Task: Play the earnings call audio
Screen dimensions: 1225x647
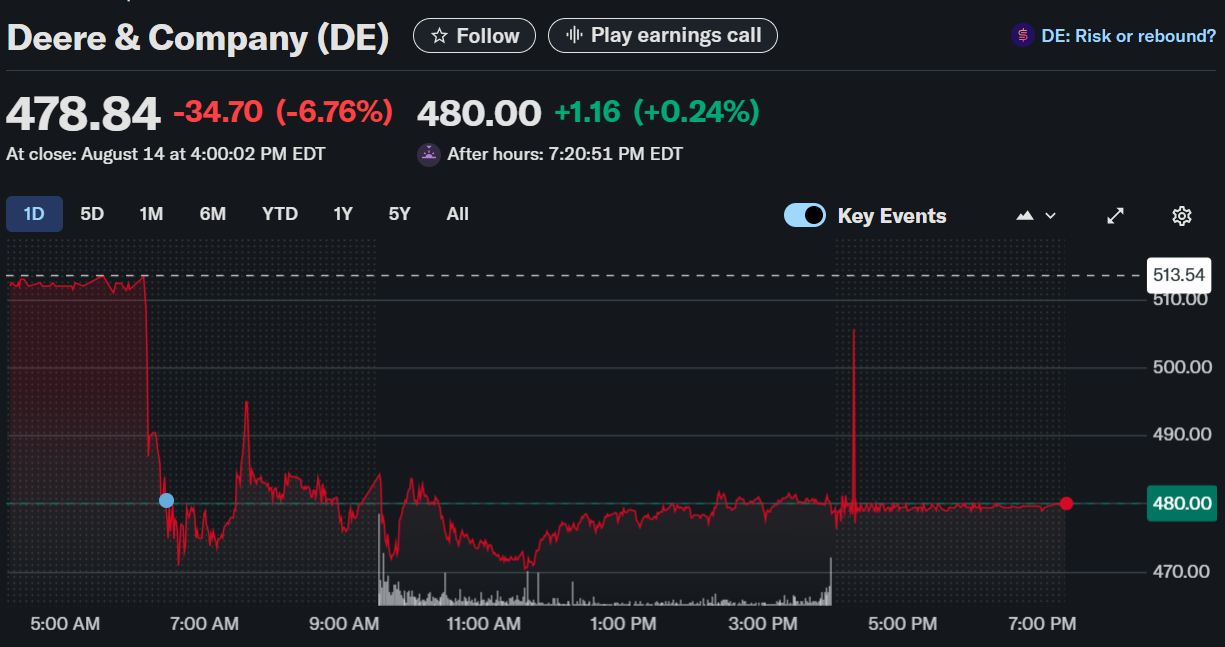Action: point(663,36)
